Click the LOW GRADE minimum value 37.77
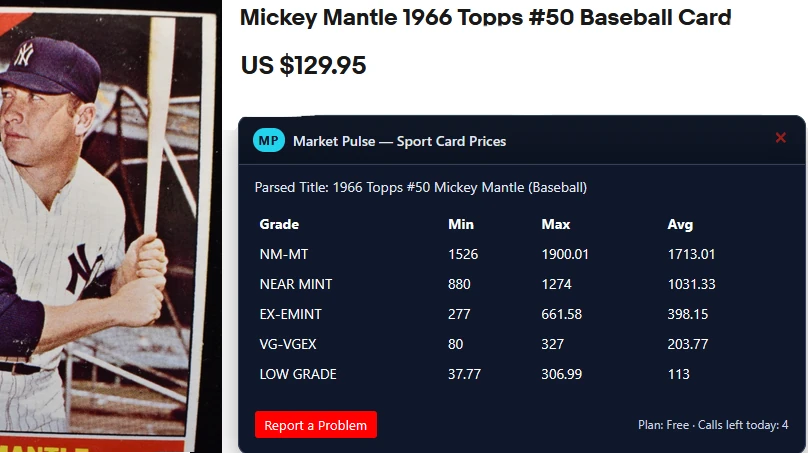The height and width of the screenshot is (453, 808). [465, 374]
